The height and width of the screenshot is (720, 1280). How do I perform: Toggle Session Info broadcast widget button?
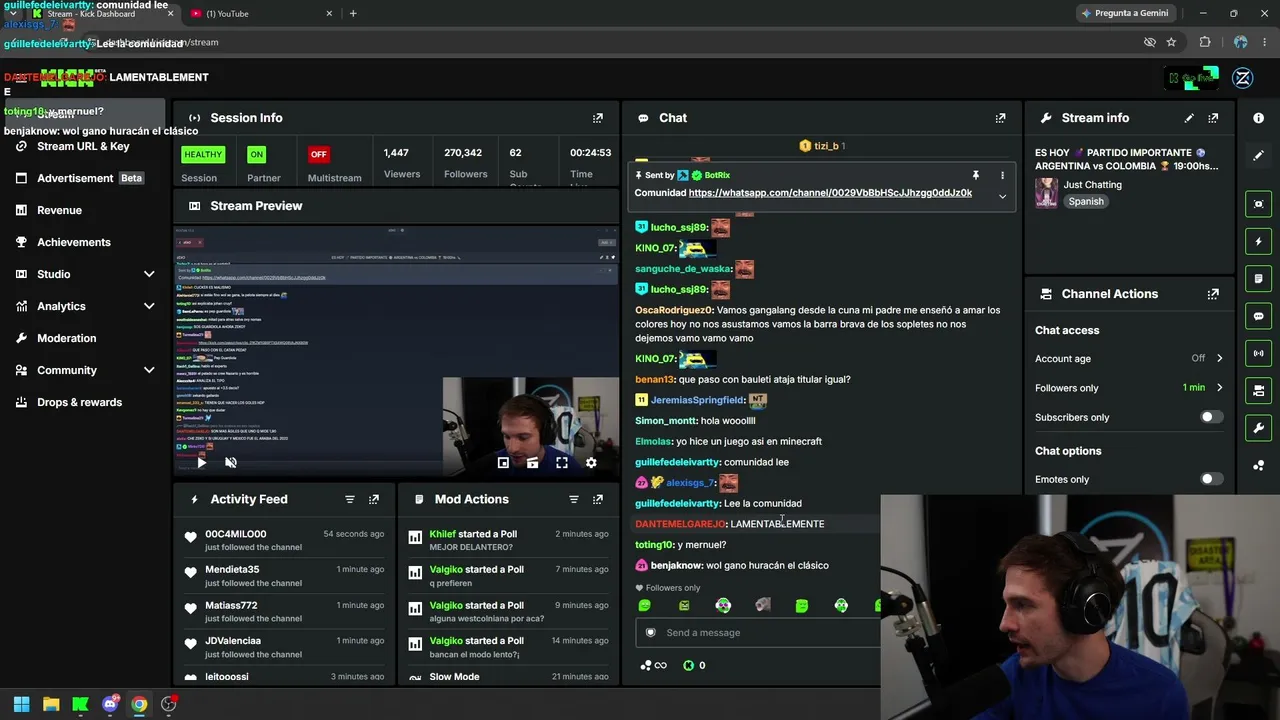click(1258, 353)
